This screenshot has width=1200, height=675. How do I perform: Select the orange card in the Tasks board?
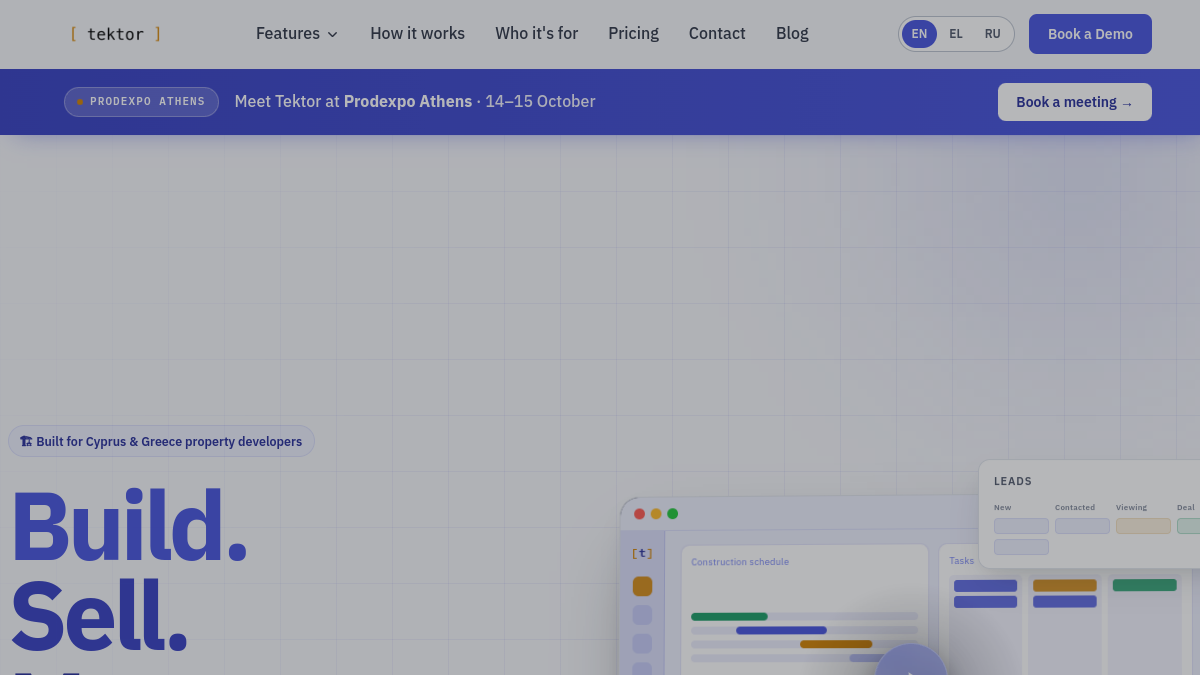click(1065, 585)
